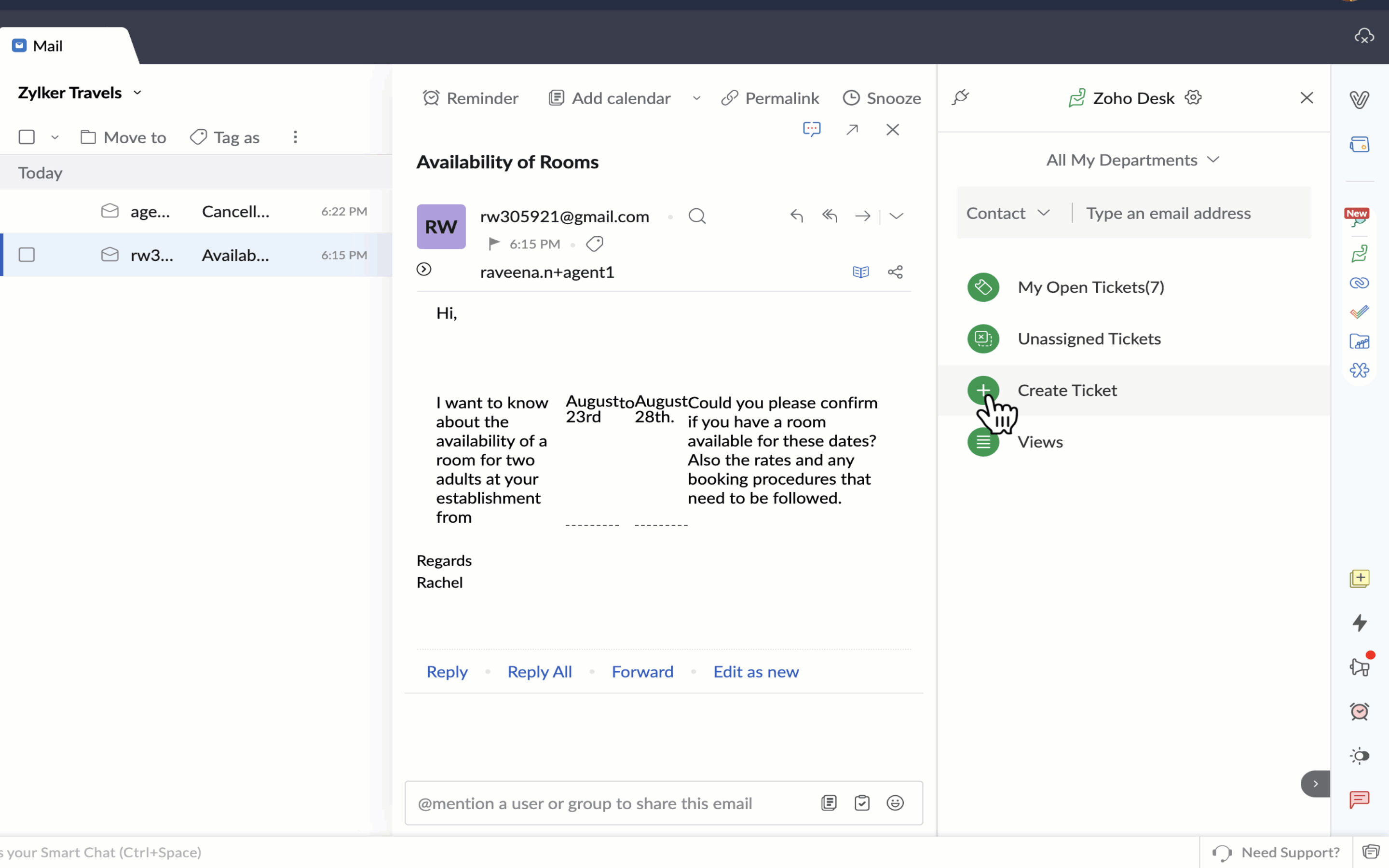
Task: Click the Type an email address field
Action: 1188,213
